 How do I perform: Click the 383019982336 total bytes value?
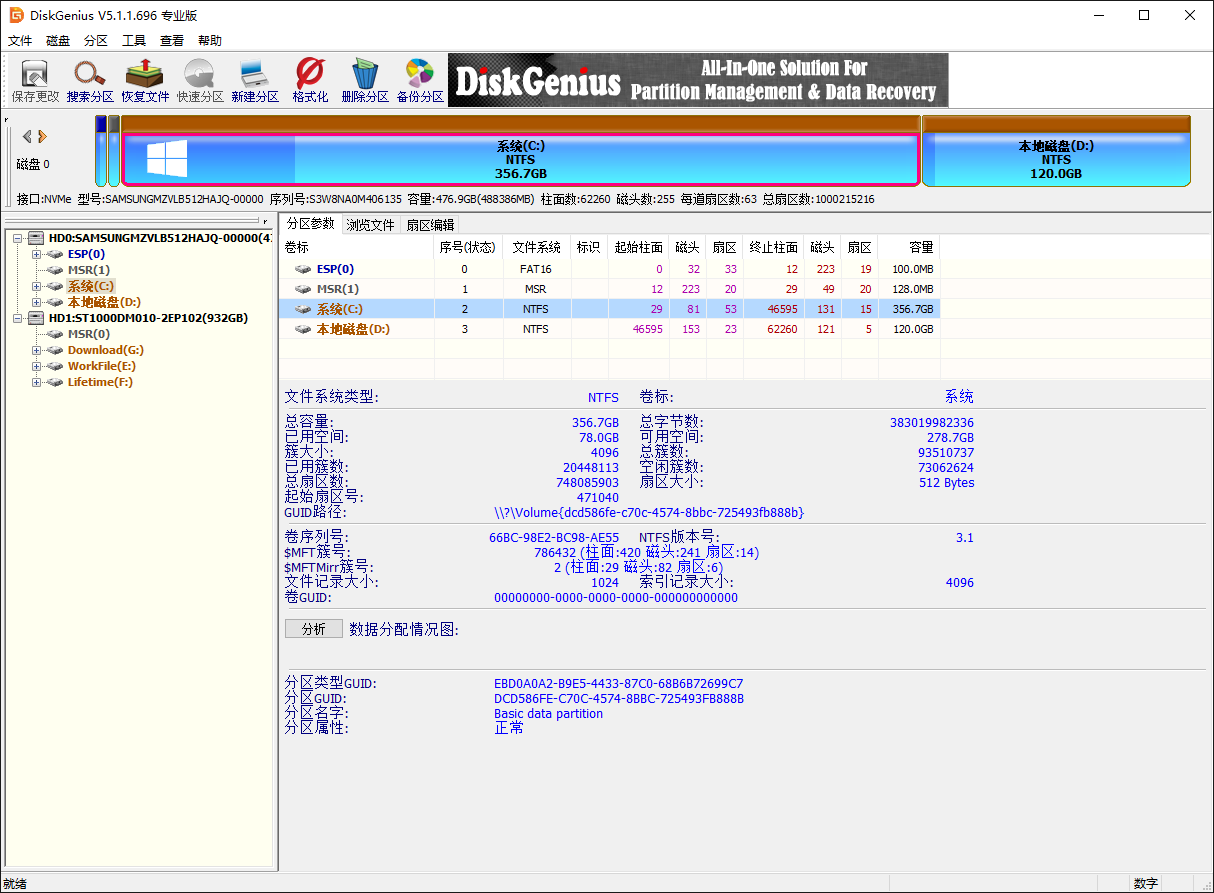pyautogui.click(x=932, y=423)
